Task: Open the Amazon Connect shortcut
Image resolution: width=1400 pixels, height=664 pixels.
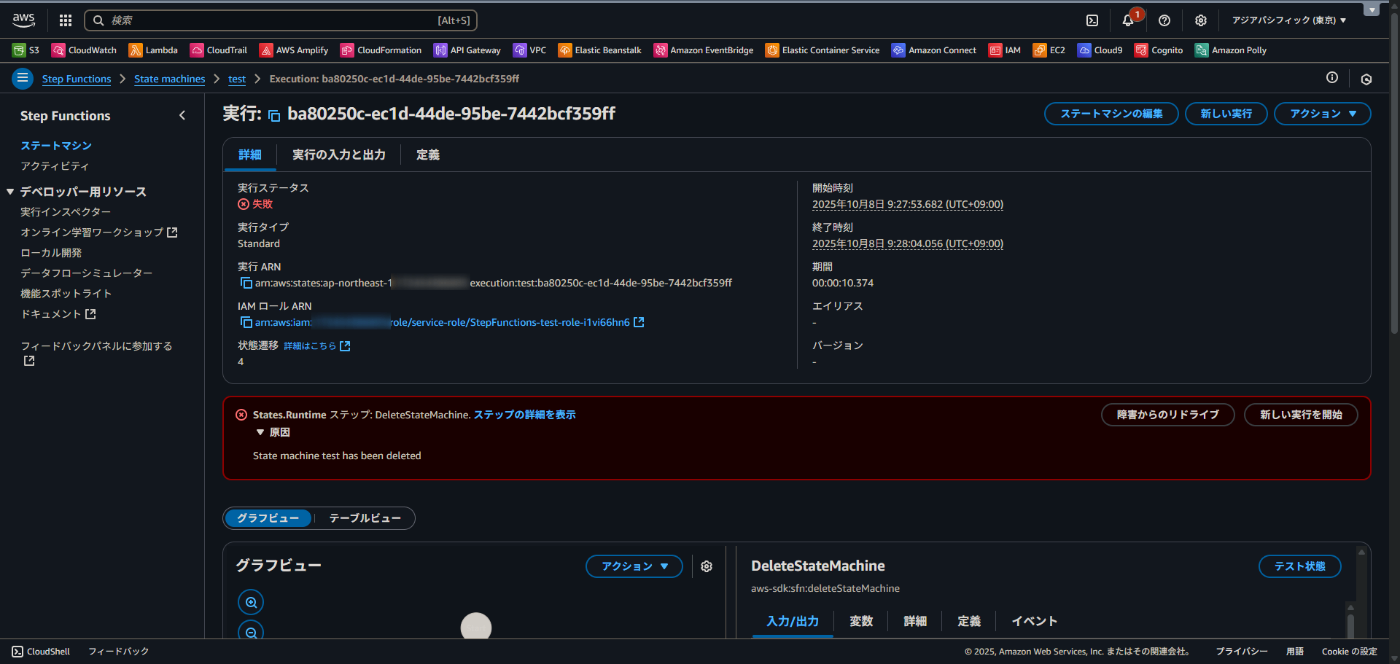Action: pos(934,50)
